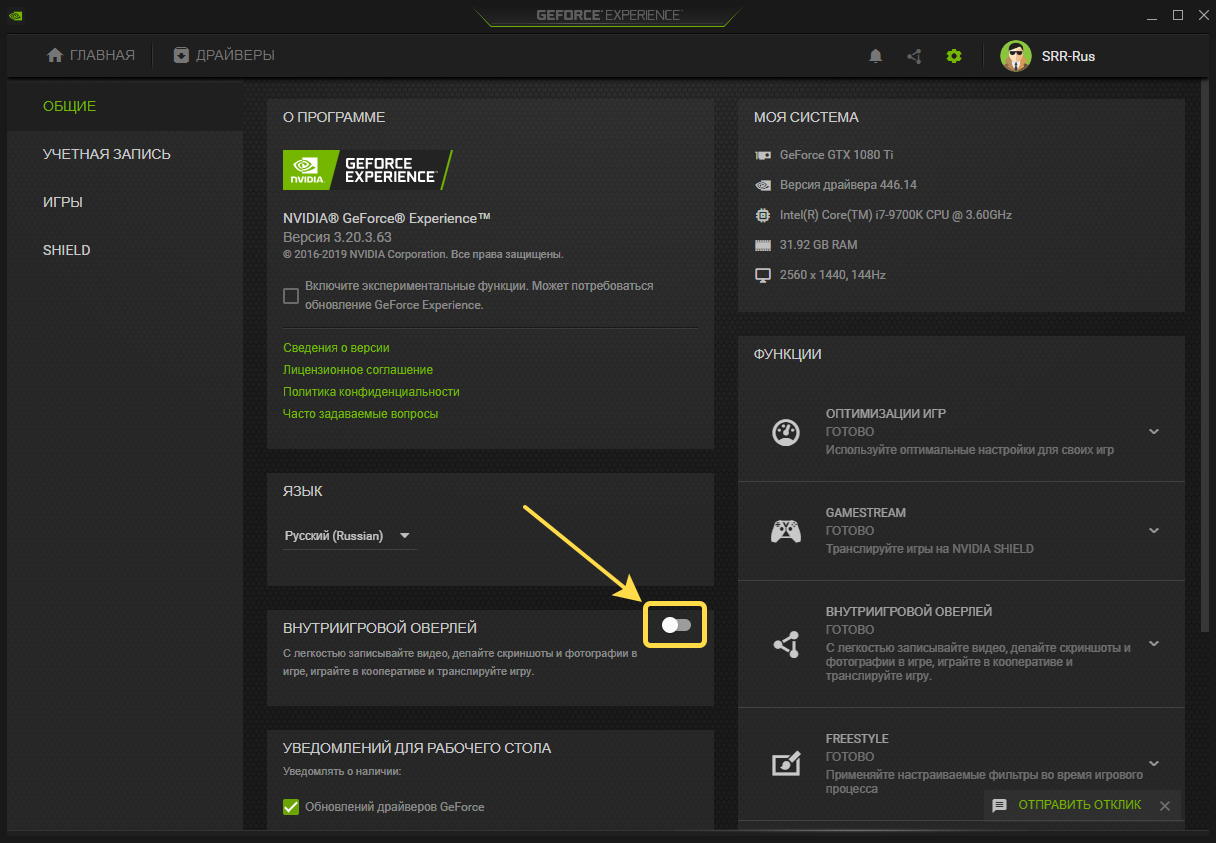Click the SRR-Rus user avatar
The width and height of the screenshot is (1216, 843).
click(1016, 56)
